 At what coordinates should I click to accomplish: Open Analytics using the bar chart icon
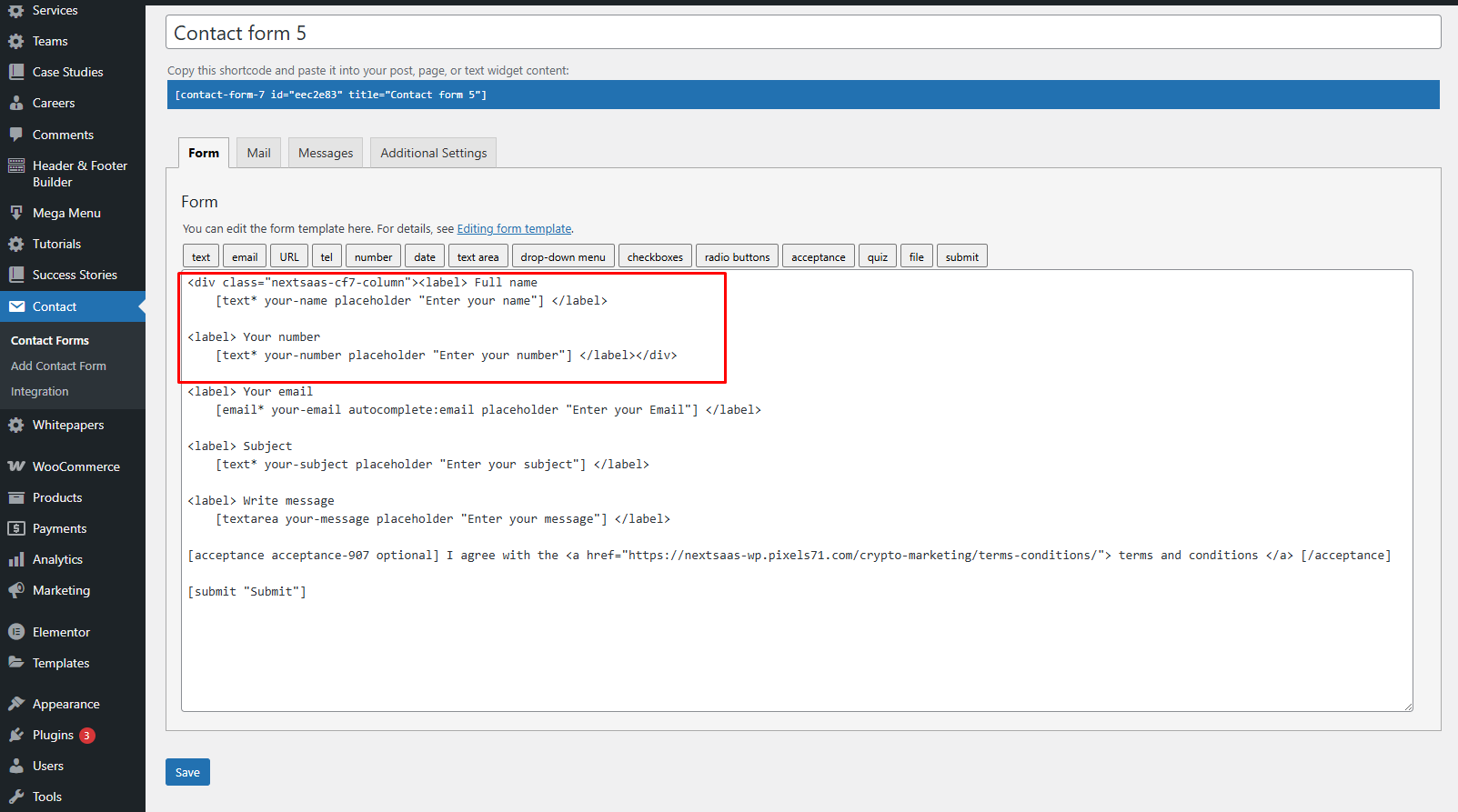pos(16,559)
